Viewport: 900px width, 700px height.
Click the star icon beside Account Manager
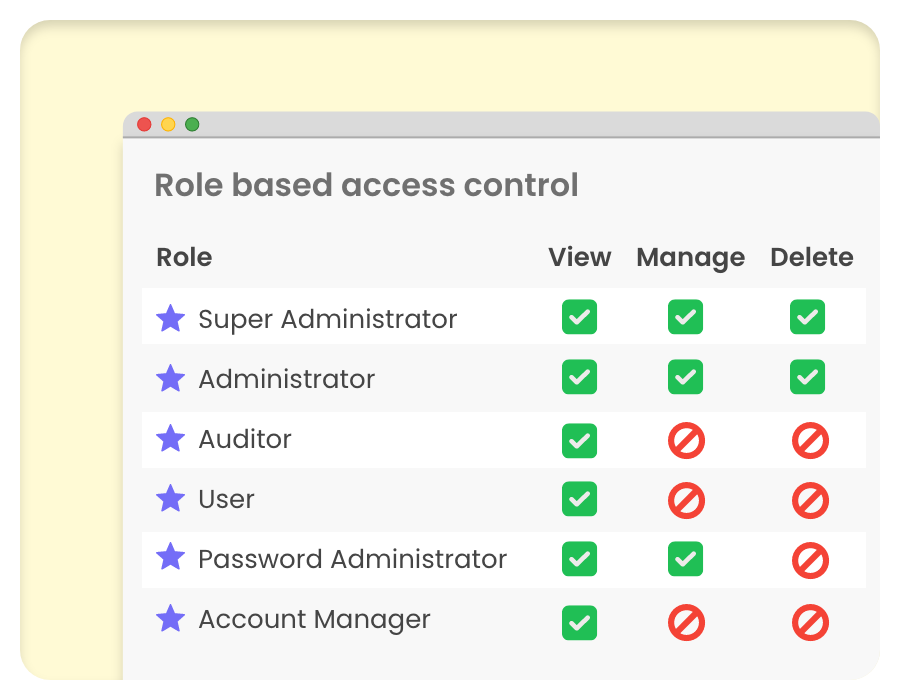pos(171,619)
